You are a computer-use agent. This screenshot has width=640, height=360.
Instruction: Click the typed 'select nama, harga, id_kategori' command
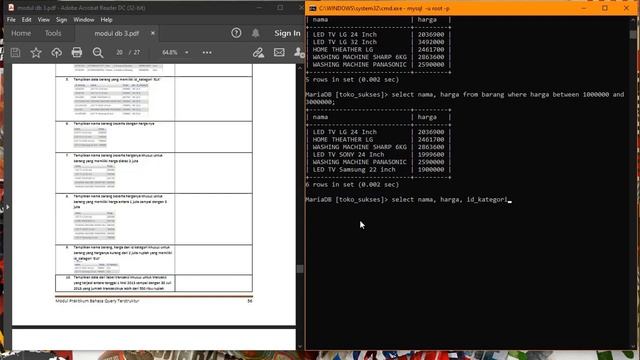[x=449, y=200]
